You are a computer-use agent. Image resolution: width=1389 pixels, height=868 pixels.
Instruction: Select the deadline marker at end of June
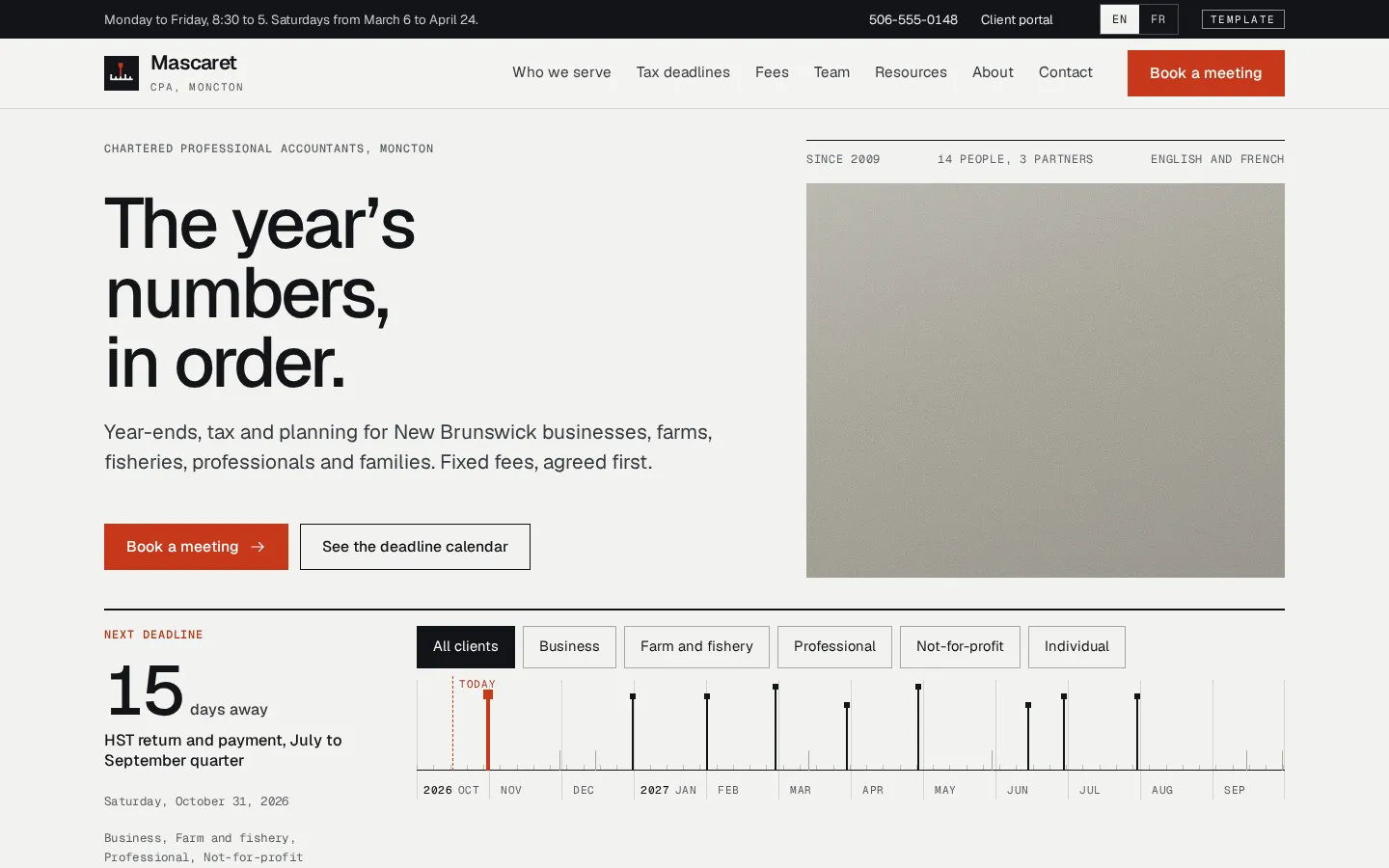point(1064,731)
